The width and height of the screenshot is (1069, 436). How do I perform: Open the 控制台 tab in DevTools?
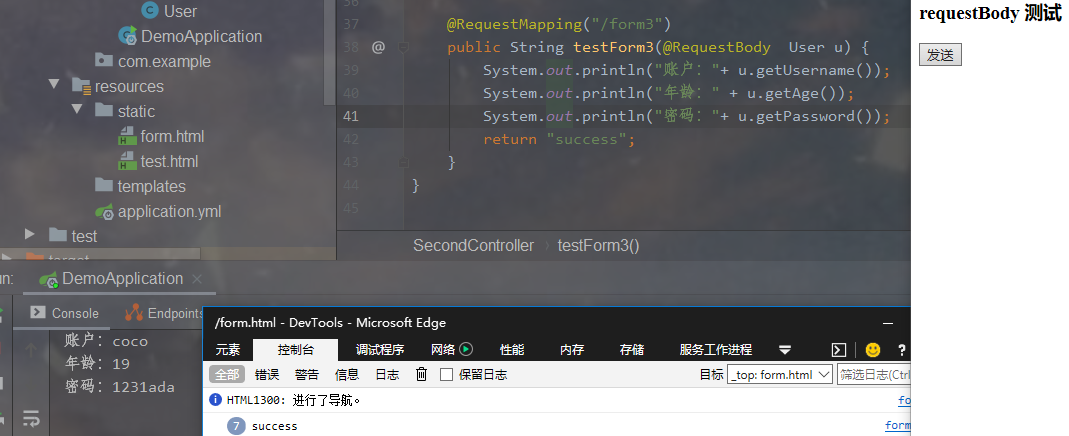[296, 349]
